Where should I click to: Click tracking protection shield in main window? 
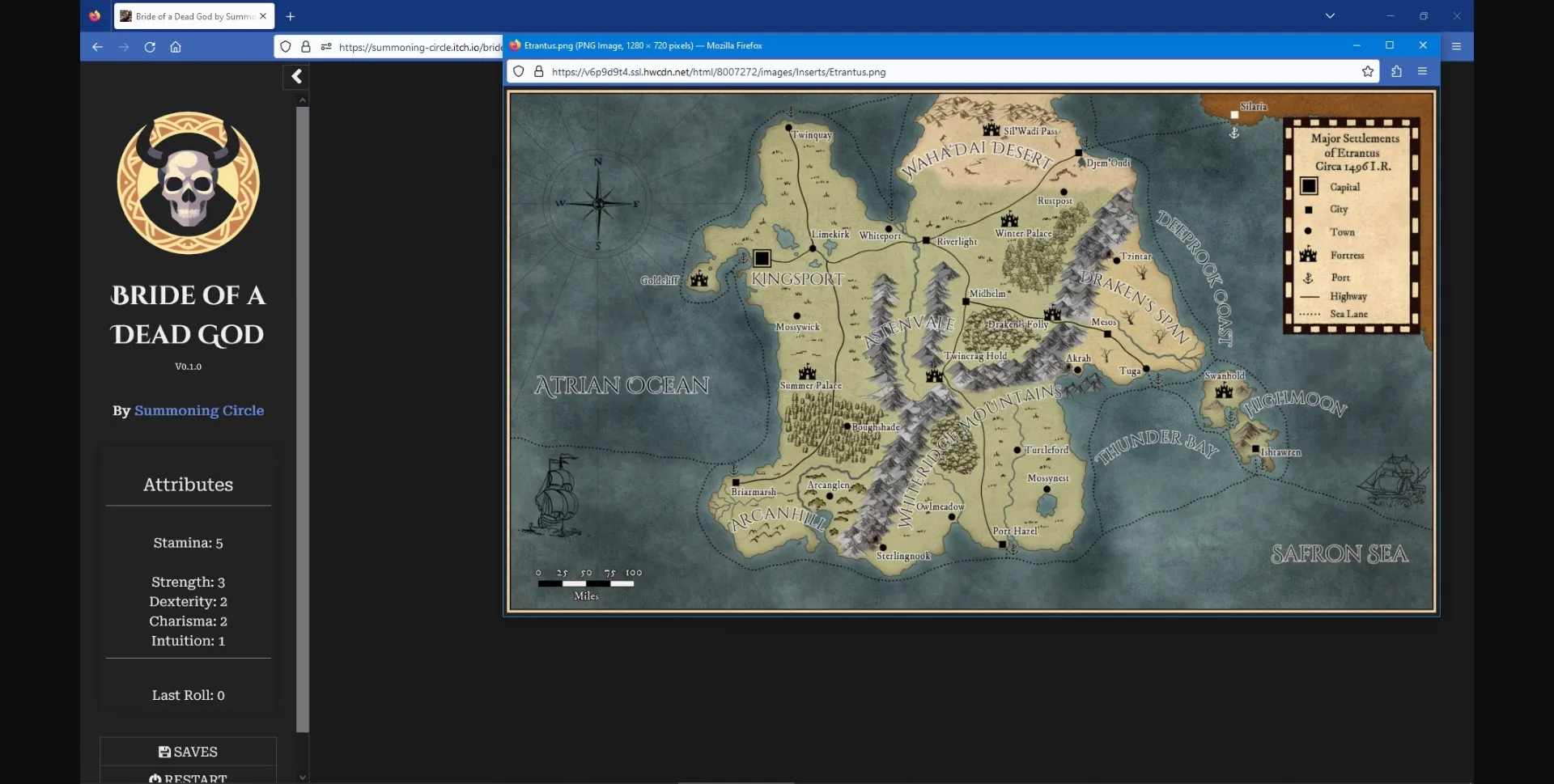click(286, 47)
